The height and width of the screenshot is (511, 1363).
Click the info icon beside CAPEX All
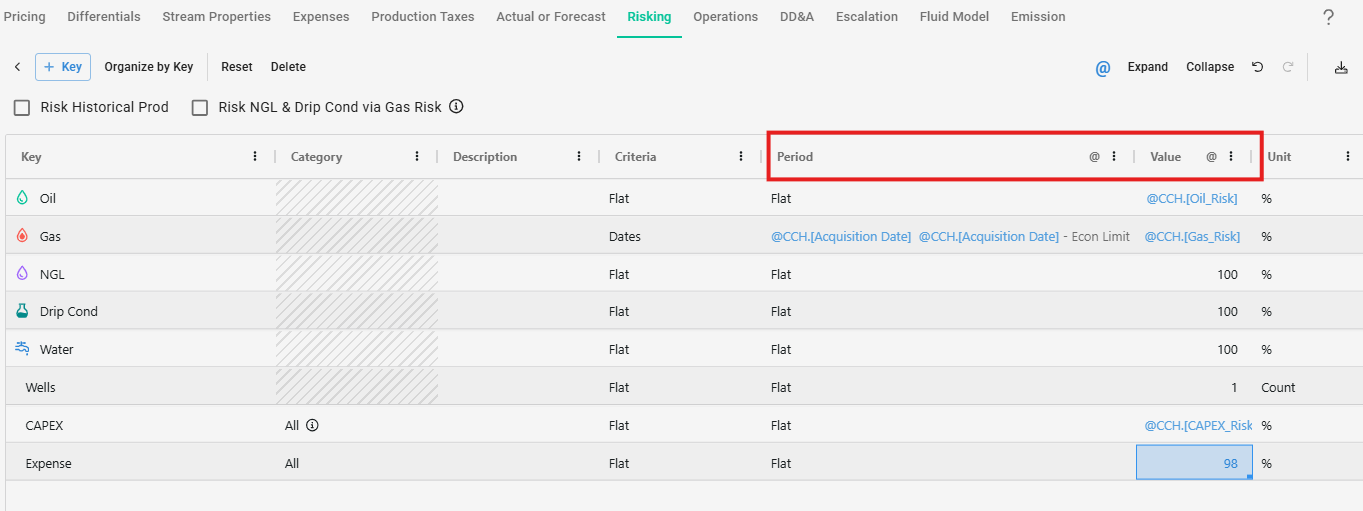pos(312,425)
